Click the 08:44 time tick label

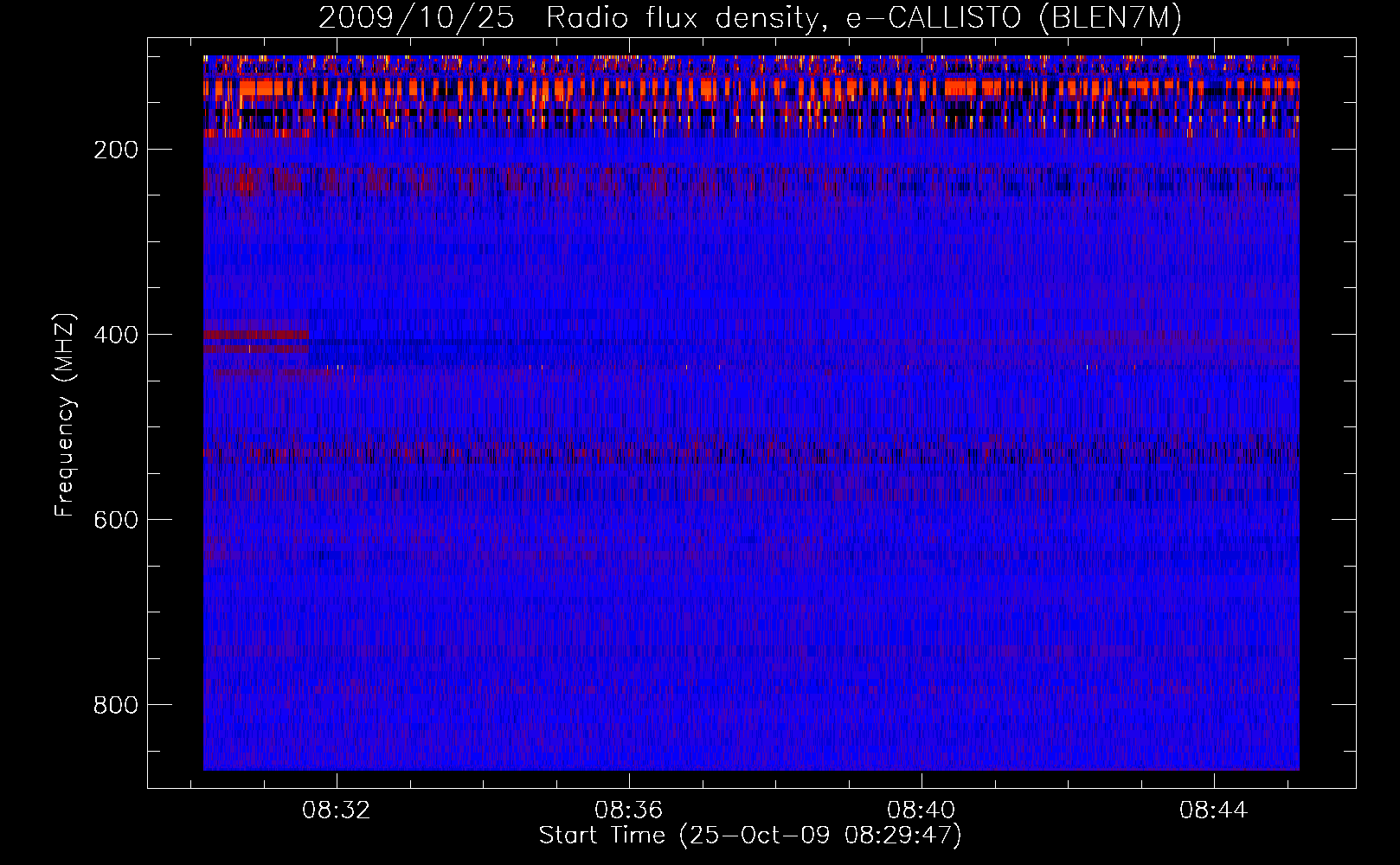point(1214,810)
